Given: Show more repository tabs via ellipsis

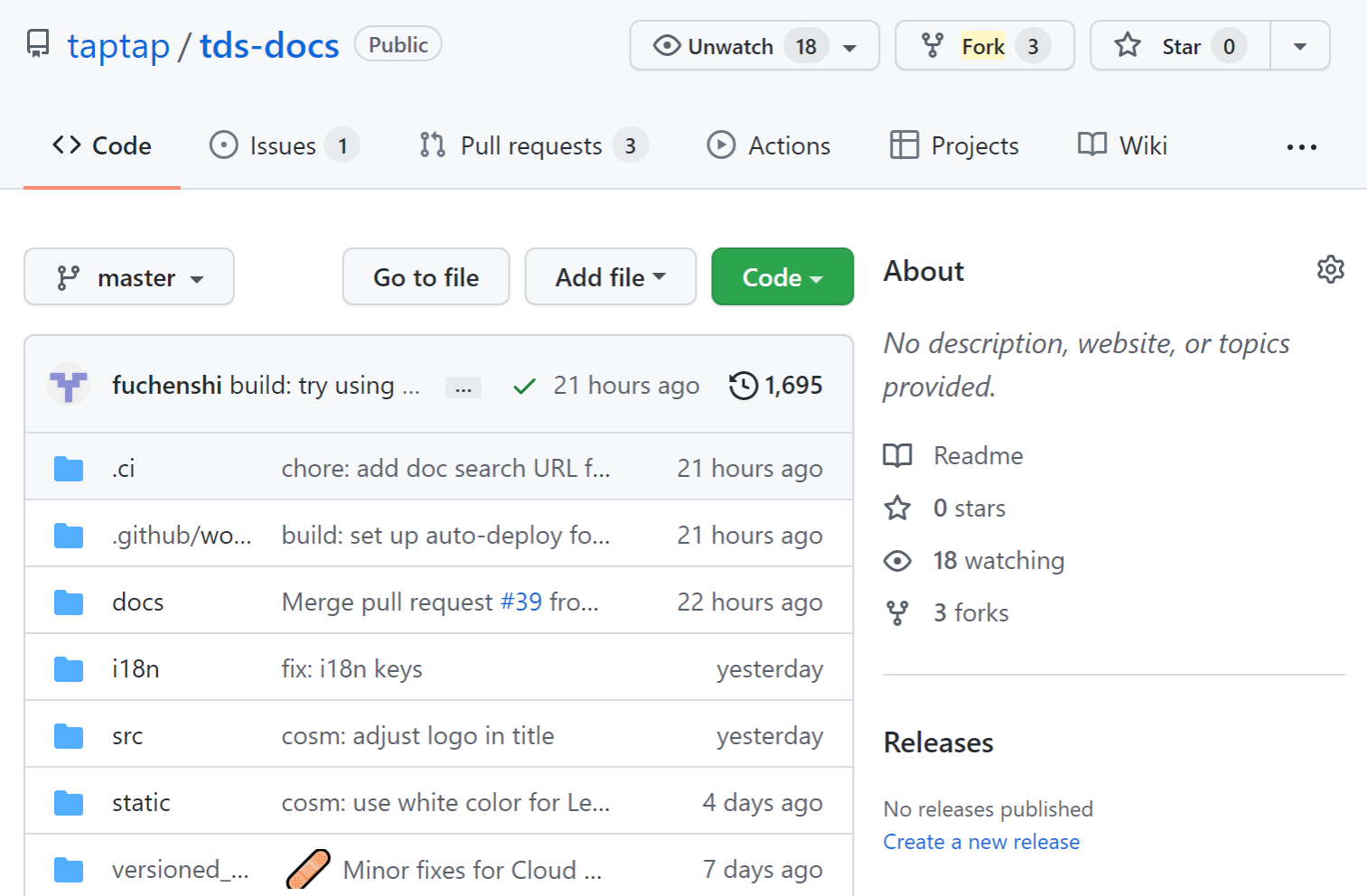Looking at the screenshot, I should click(x=1301, y=146).
